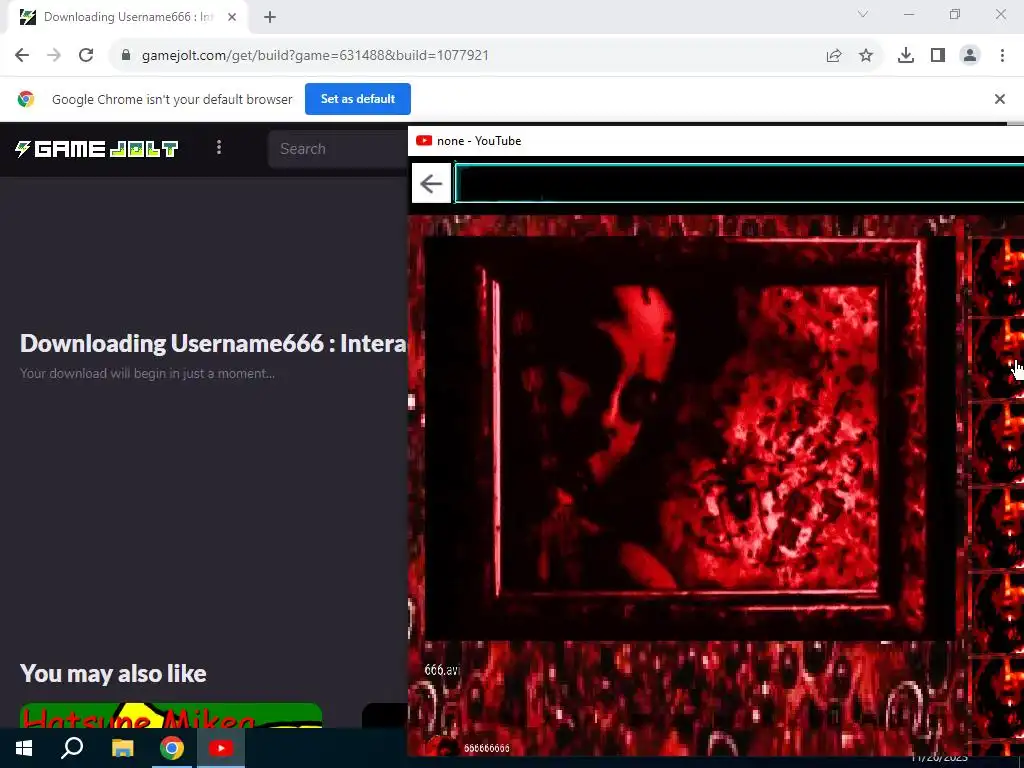Toggle the Chrome side panel
Viewport: 1024px width, 768px height.
pyautogui.click(x=938, y=56)
